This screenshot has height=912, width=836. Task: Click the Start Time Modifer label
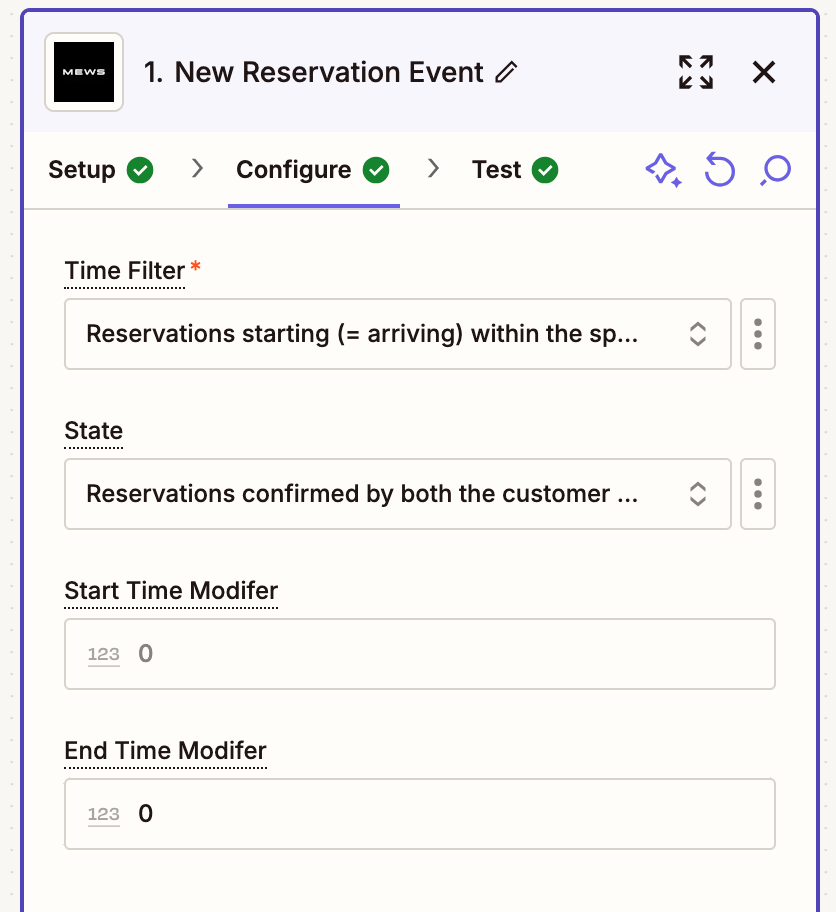(x=171, y=590)
